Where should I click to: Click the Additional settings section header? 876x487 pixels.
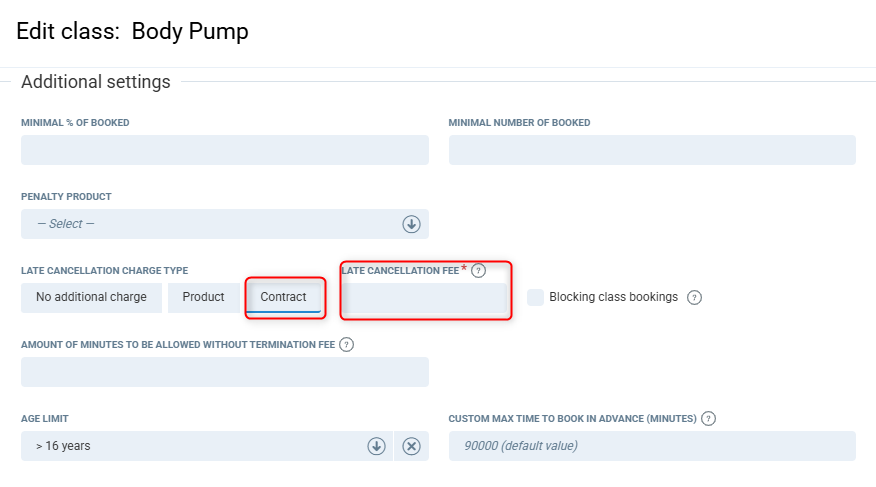click(96, 82)
